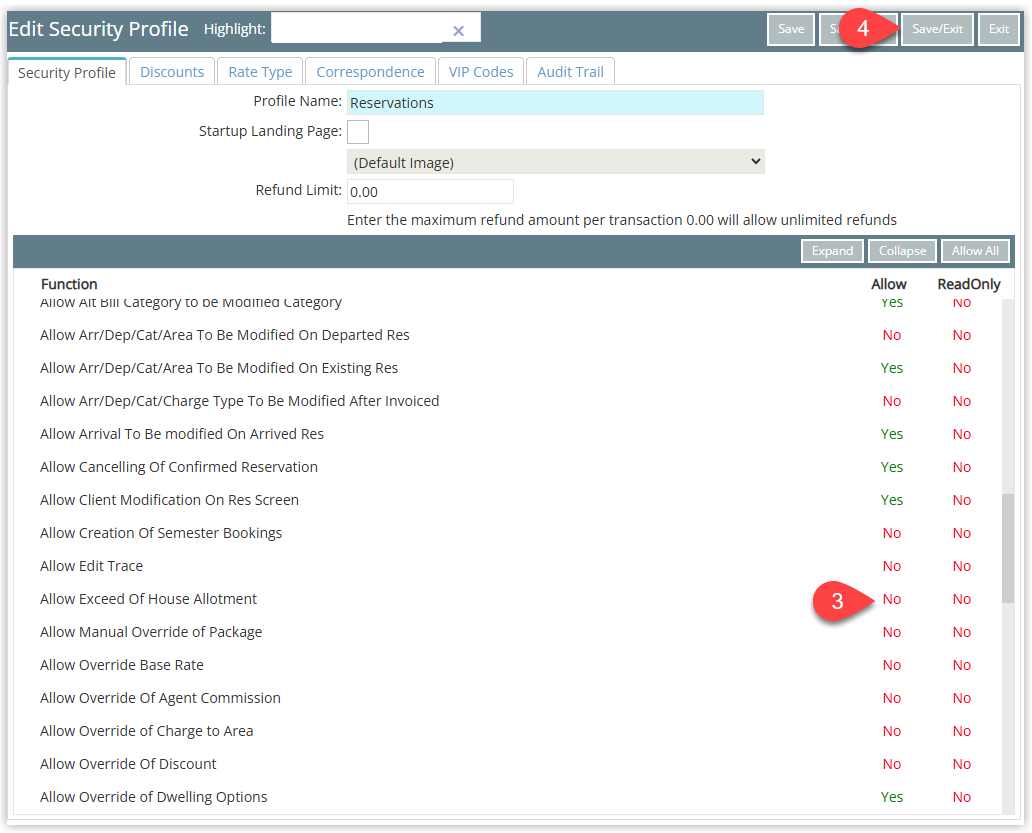Collapse all function groups
Screen dimensions: 1032x833
point(902,251)
